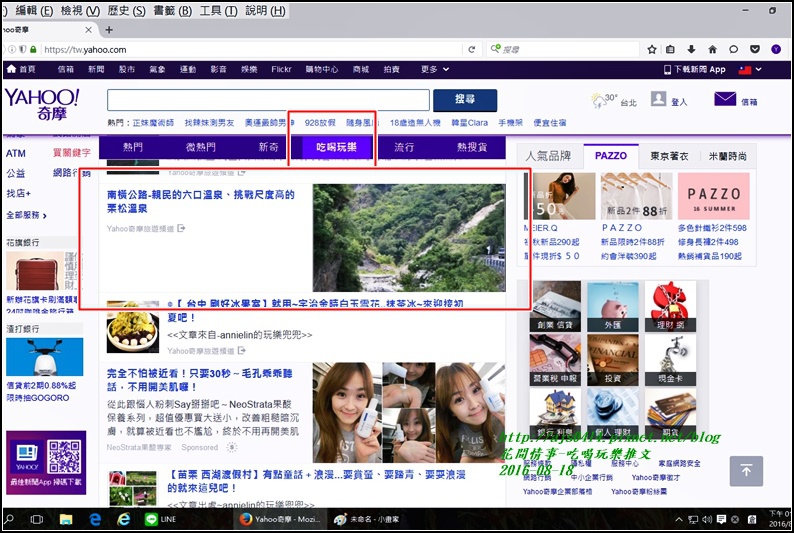The height and width of the screenshot is (533, 794).
Task: Select the 東京著衣 brand tab
Action: point(669,156)
